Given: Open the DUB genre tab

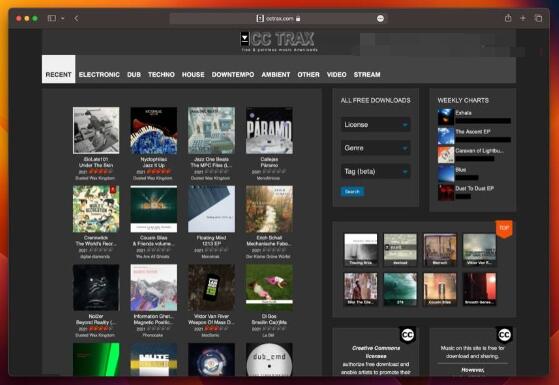Looking at the screenshot, I should pos(134,75).
